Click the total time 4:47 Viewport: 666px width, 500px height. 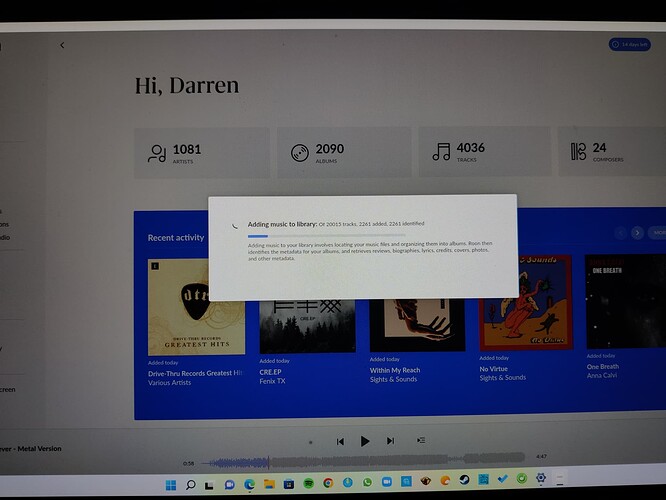click(x=541, y=457)
